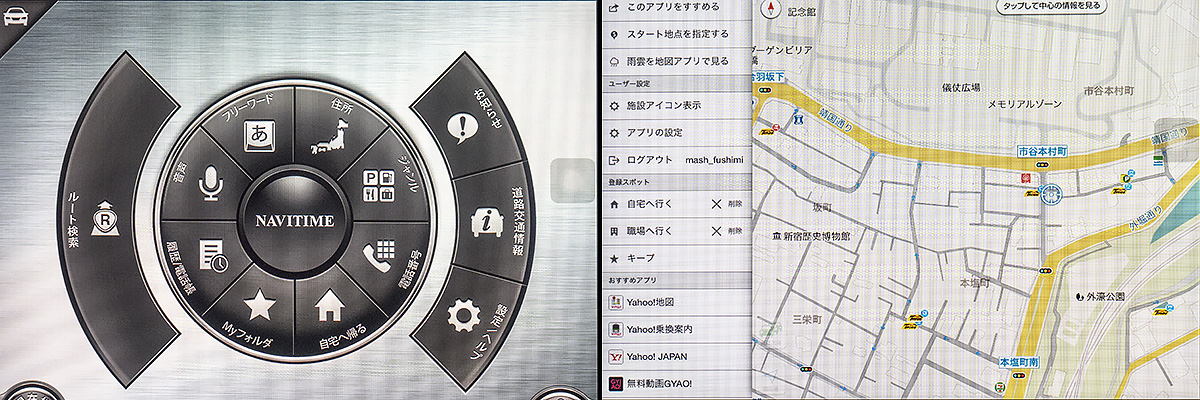Log out via ログアウト mash_fushimi
Viewport: 1200px width, 400px height.
point(677,160)
